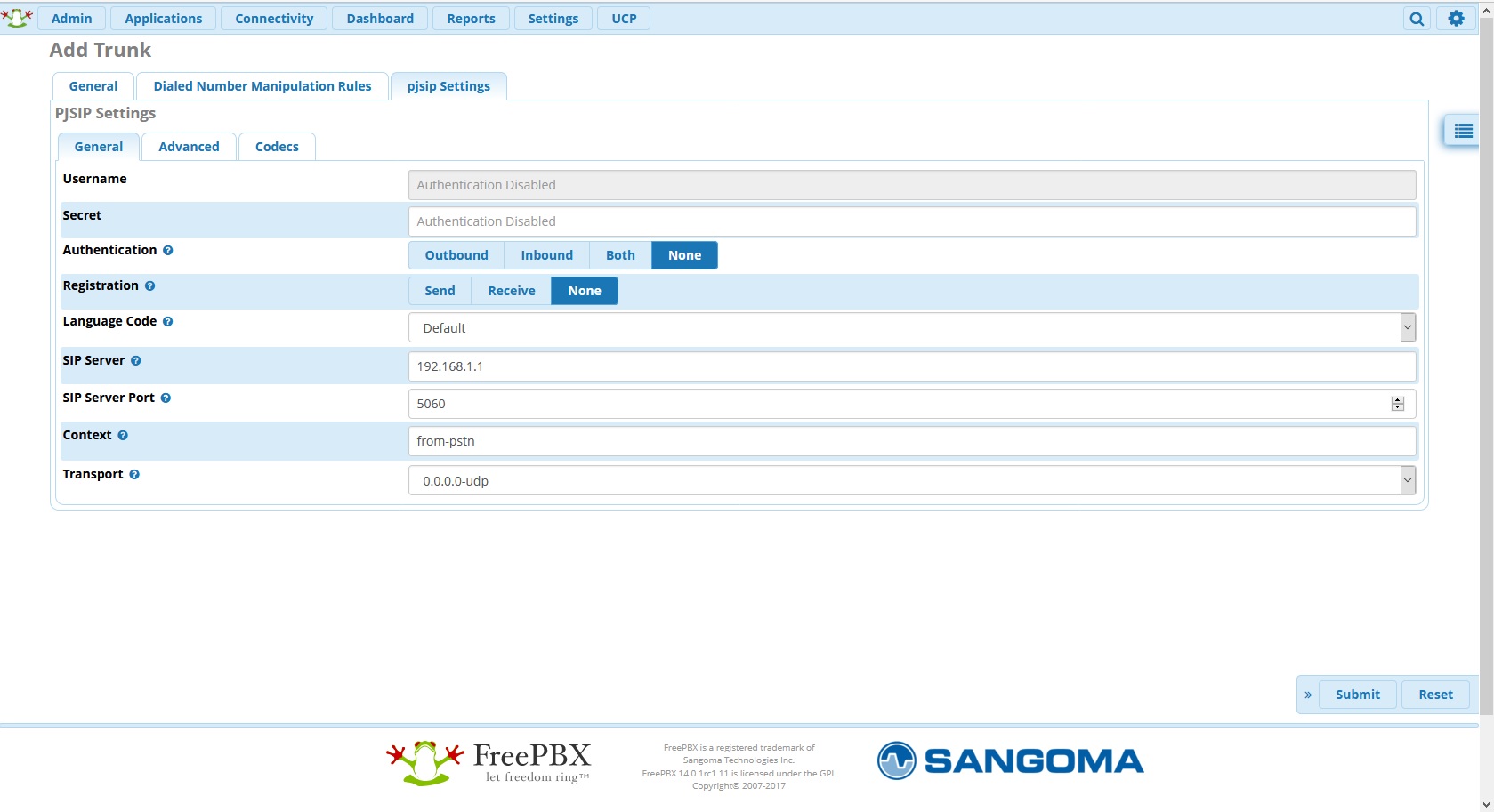Click the gear settings icon top right
This screenshot has width=1494, height=812.
pyautogui.click(x=1456, y=19)
